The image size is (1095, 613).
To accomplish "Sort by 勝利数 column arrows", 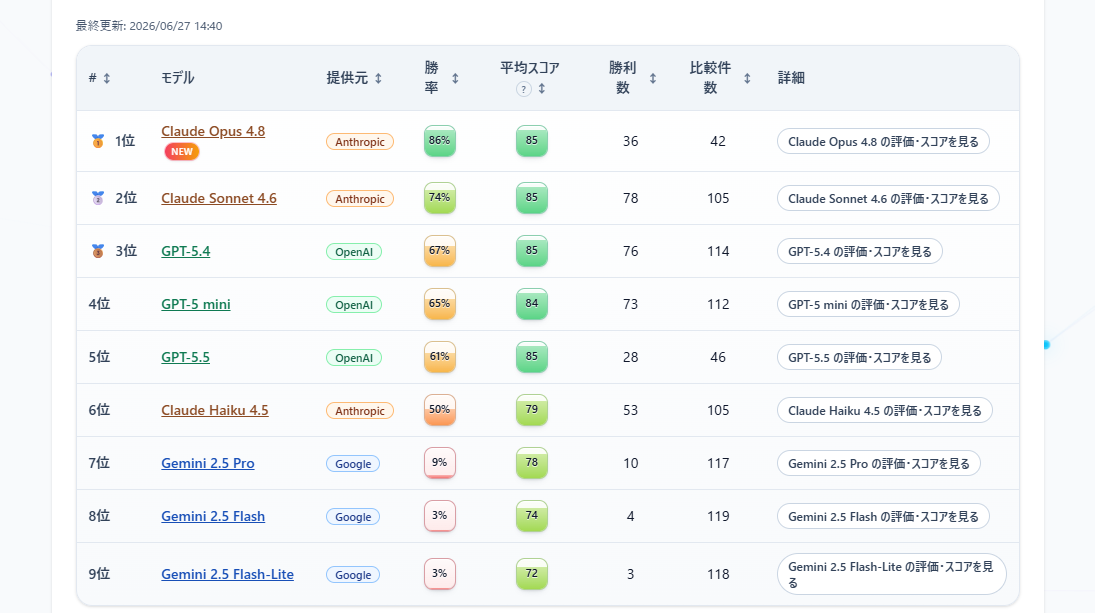I will click(x=653, y=78).
